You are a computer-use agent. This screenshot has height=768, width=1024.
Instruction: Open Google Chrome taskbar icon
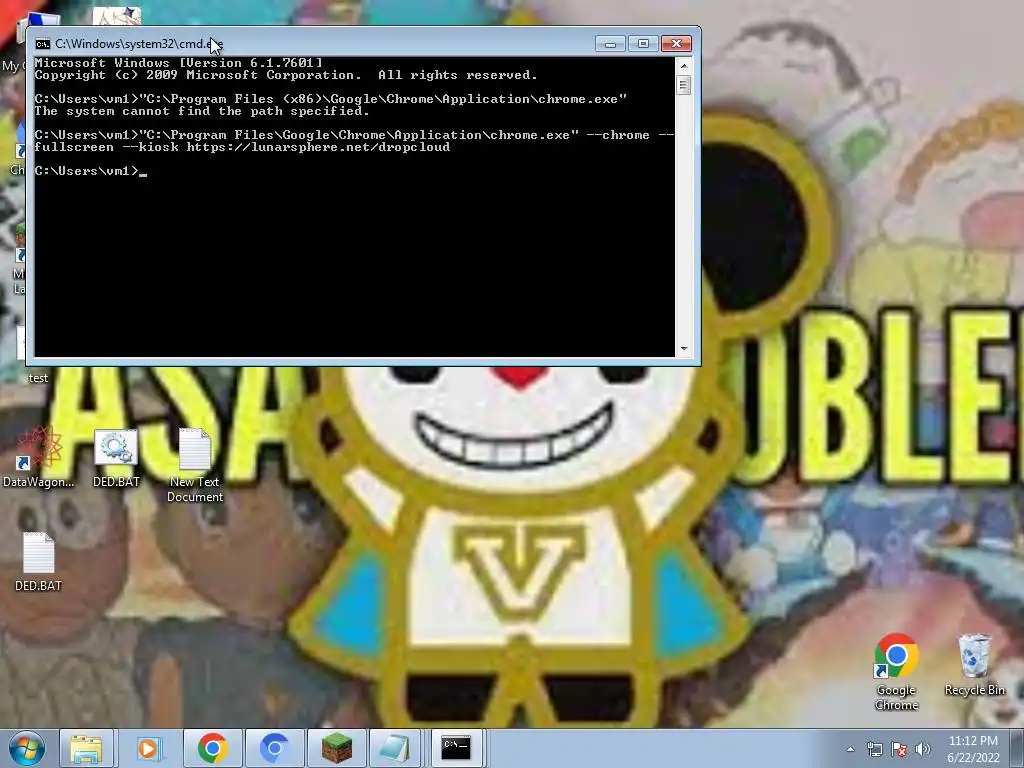coord(212,748)
